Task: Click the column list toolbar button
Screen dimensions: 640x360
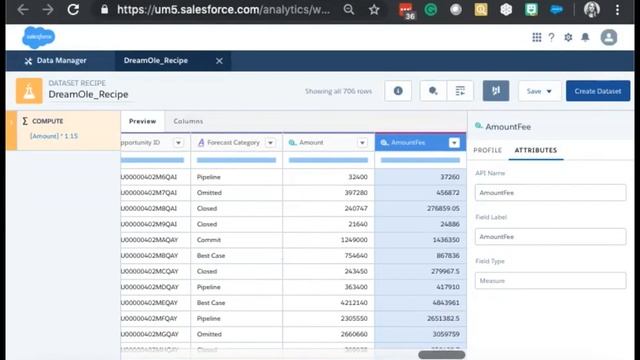Action: click(x=460, y=91)
